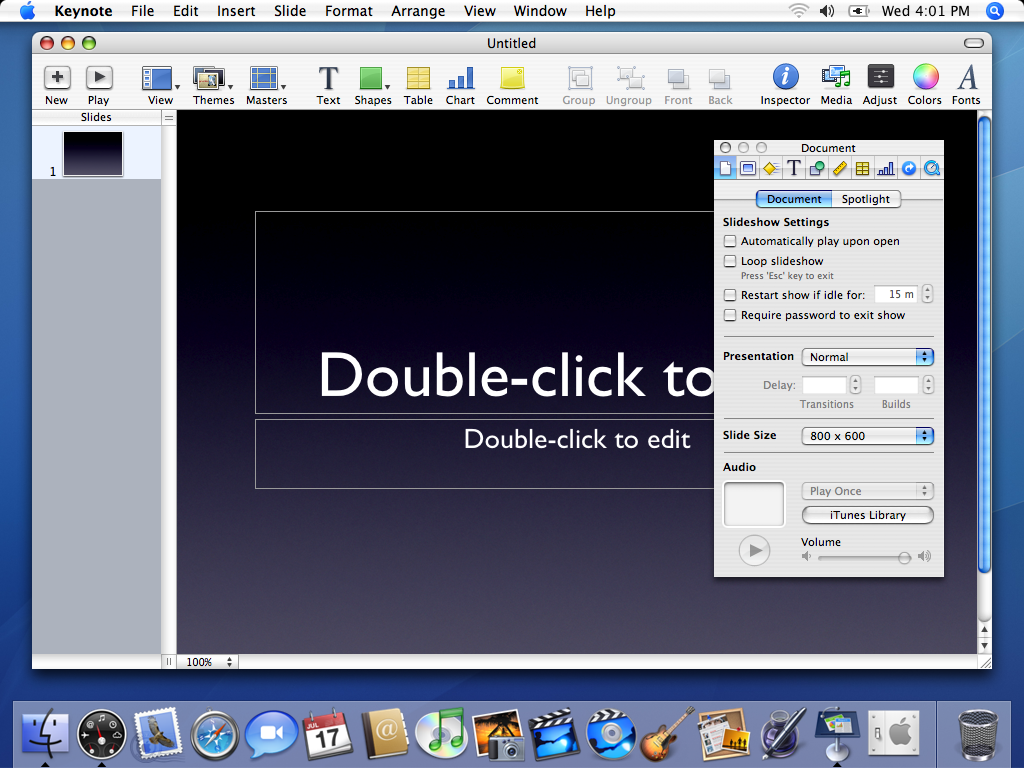Viewport: 1024px width, 768px height.
Task: Click the Front arrange icon
Action: click(678, 85)
